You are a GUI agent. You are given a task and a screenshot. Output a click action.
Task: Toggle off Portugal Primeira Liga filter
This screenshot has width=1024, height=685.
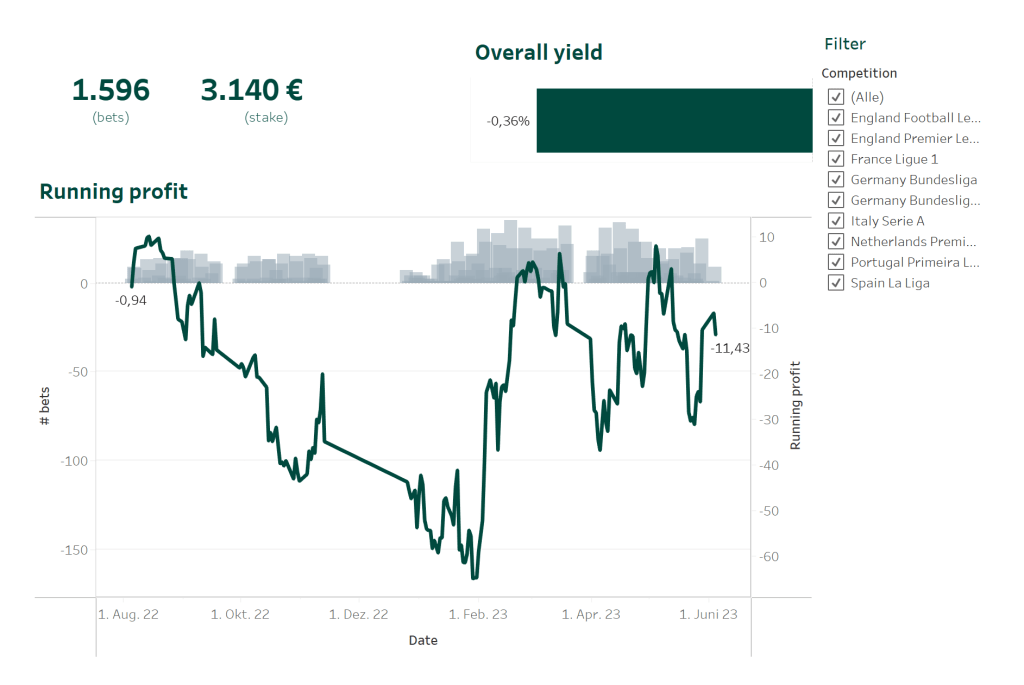click(x=836, y=262)
